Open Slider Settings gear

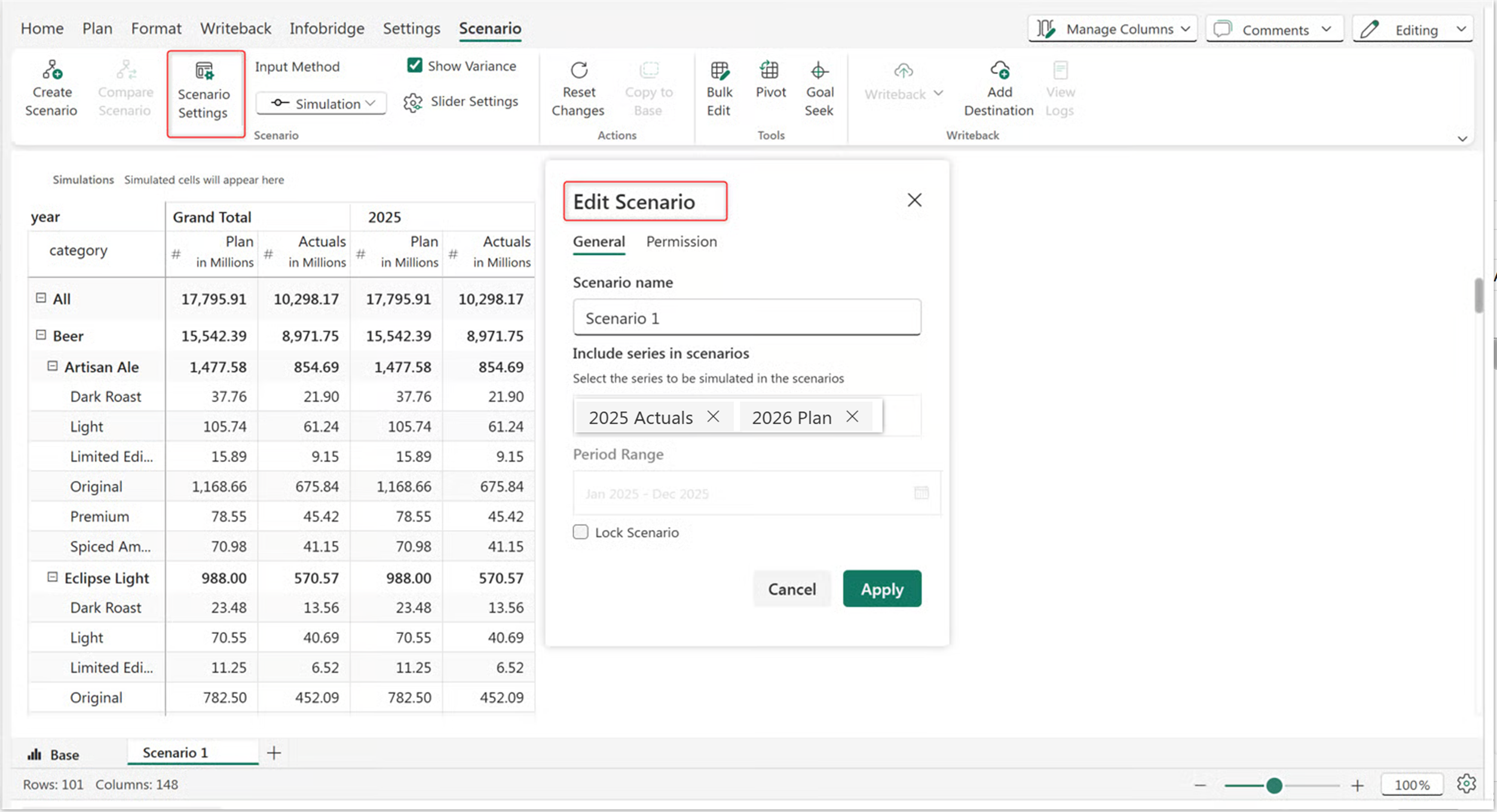point(412,102)
